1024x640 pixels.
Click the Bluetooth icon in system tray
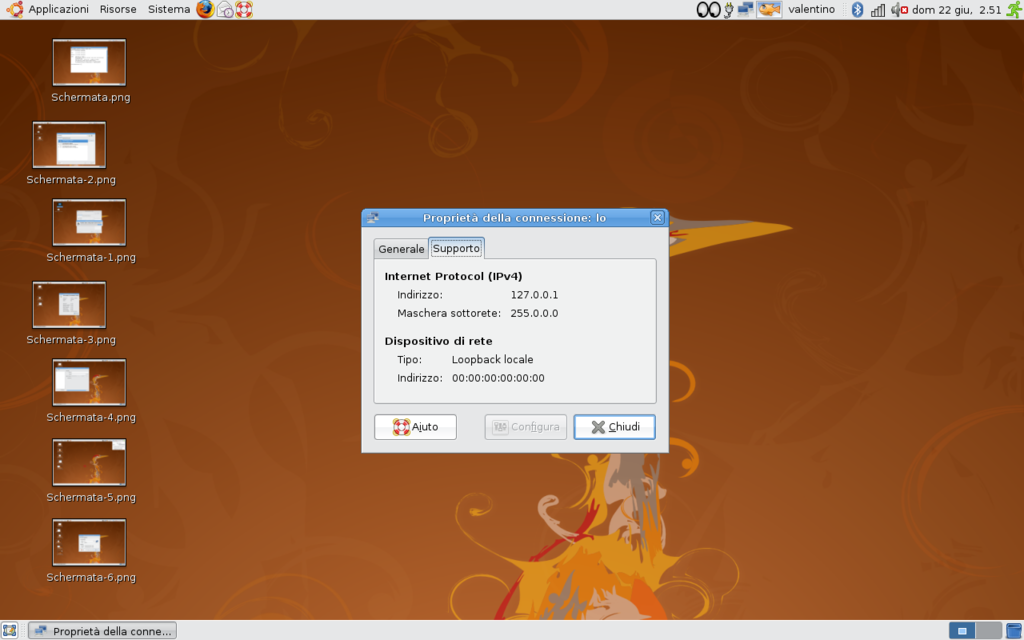857,10
